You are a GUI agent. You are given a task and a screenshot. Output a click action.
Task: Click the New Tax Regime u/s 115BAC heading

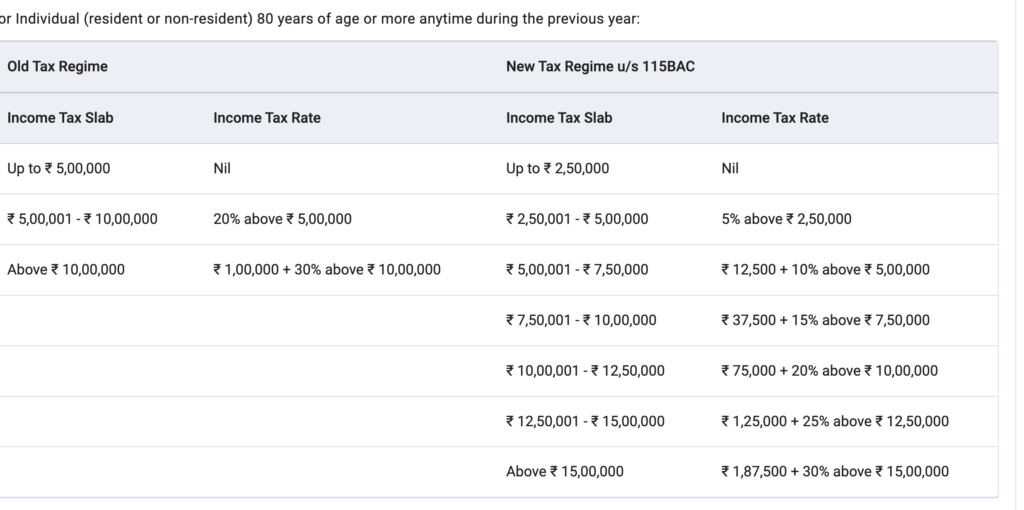(588, 66)
